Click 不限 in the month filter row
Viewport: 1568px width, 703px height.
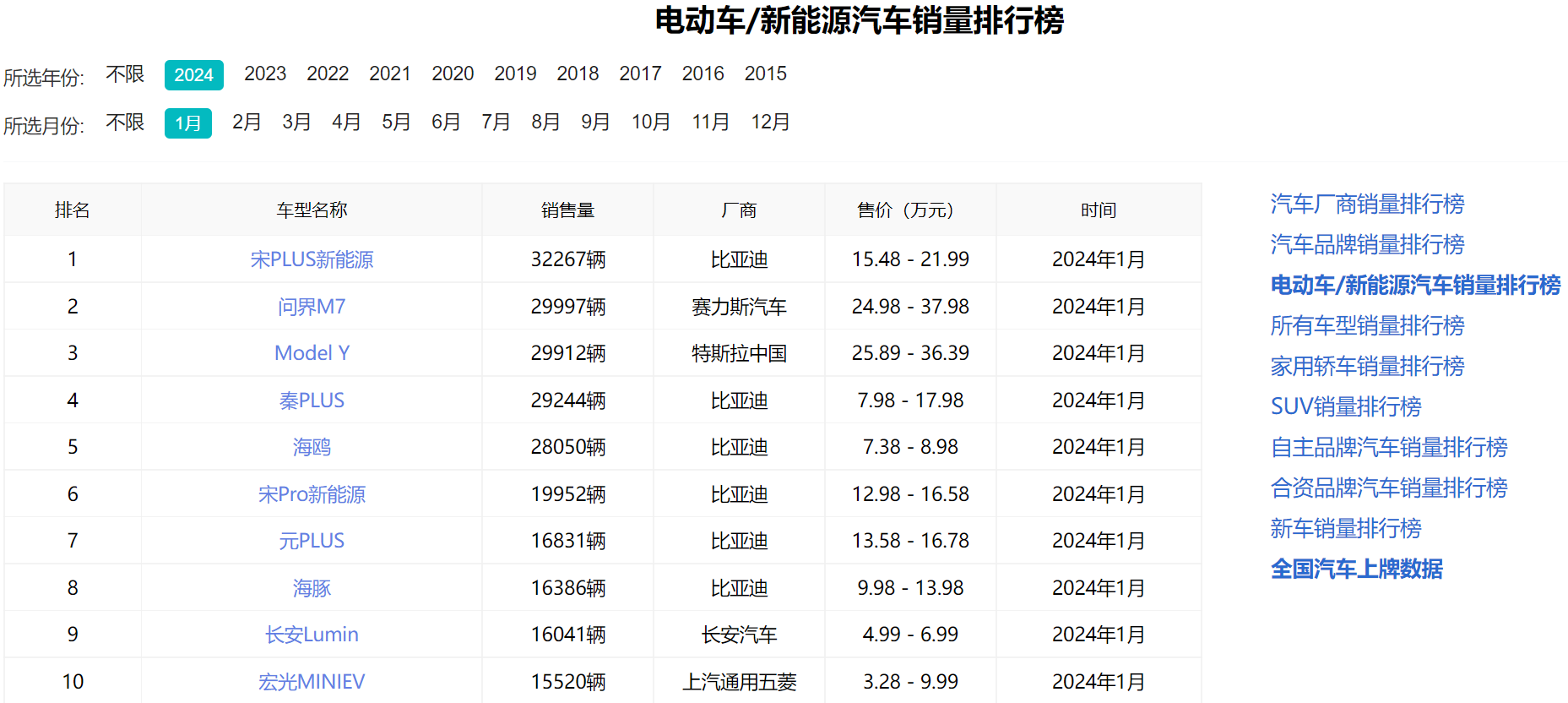click(125, 123)
